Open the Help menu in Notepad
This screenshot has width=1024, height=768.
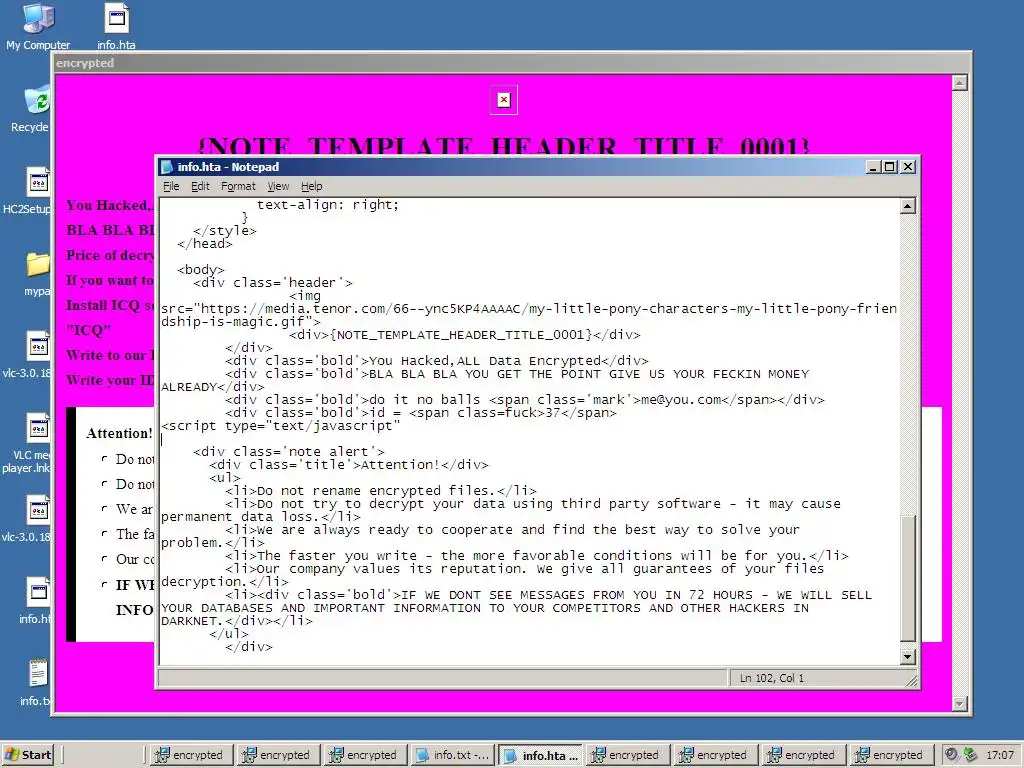[312, 186]
